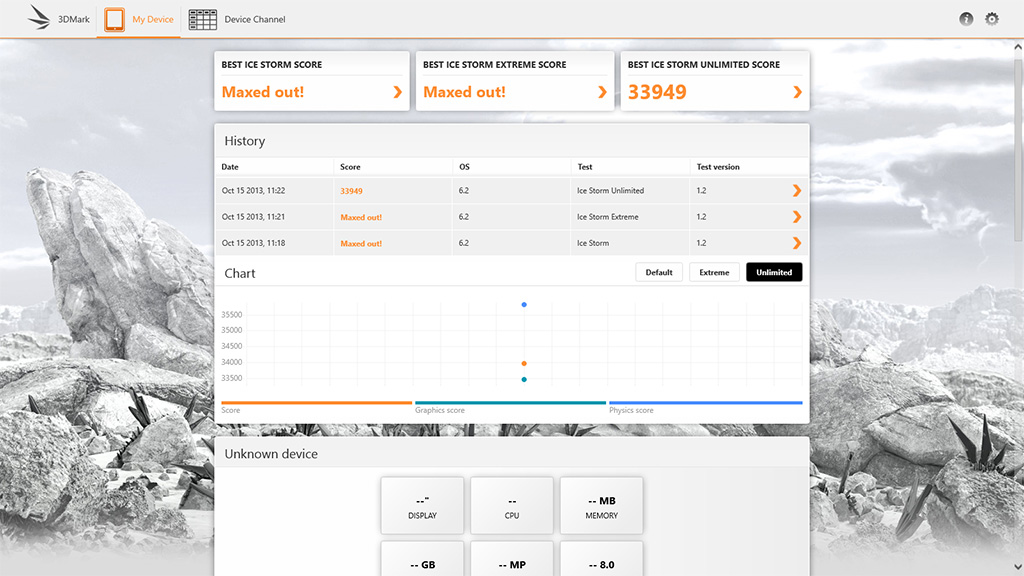Expand Best Ice Storm Score arrow
Image resolution: width=1024 pixels, height=576 pixels.
click(397, 92)
